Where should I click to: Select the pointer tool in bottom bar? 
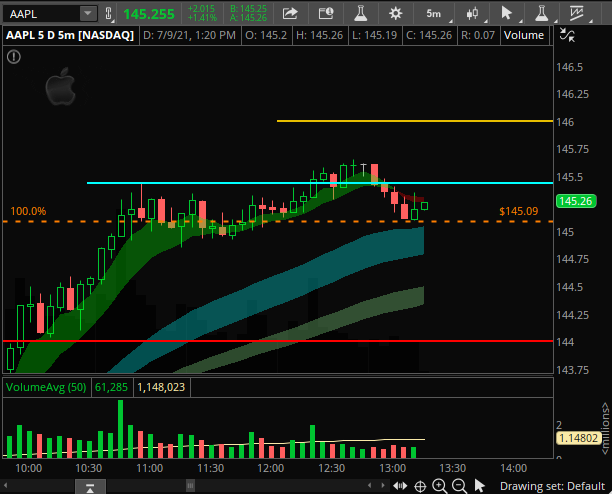(479, 486)
